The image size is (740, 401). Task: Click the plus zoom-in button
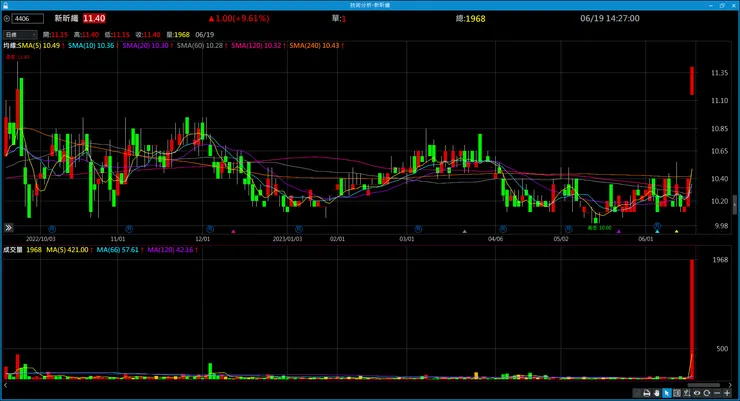(727, 393)
